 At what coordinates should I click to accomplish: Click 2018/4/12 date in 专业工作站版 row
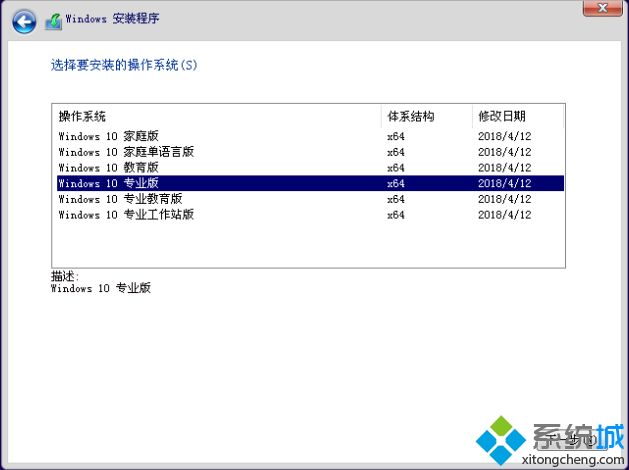tap(504, 215)
